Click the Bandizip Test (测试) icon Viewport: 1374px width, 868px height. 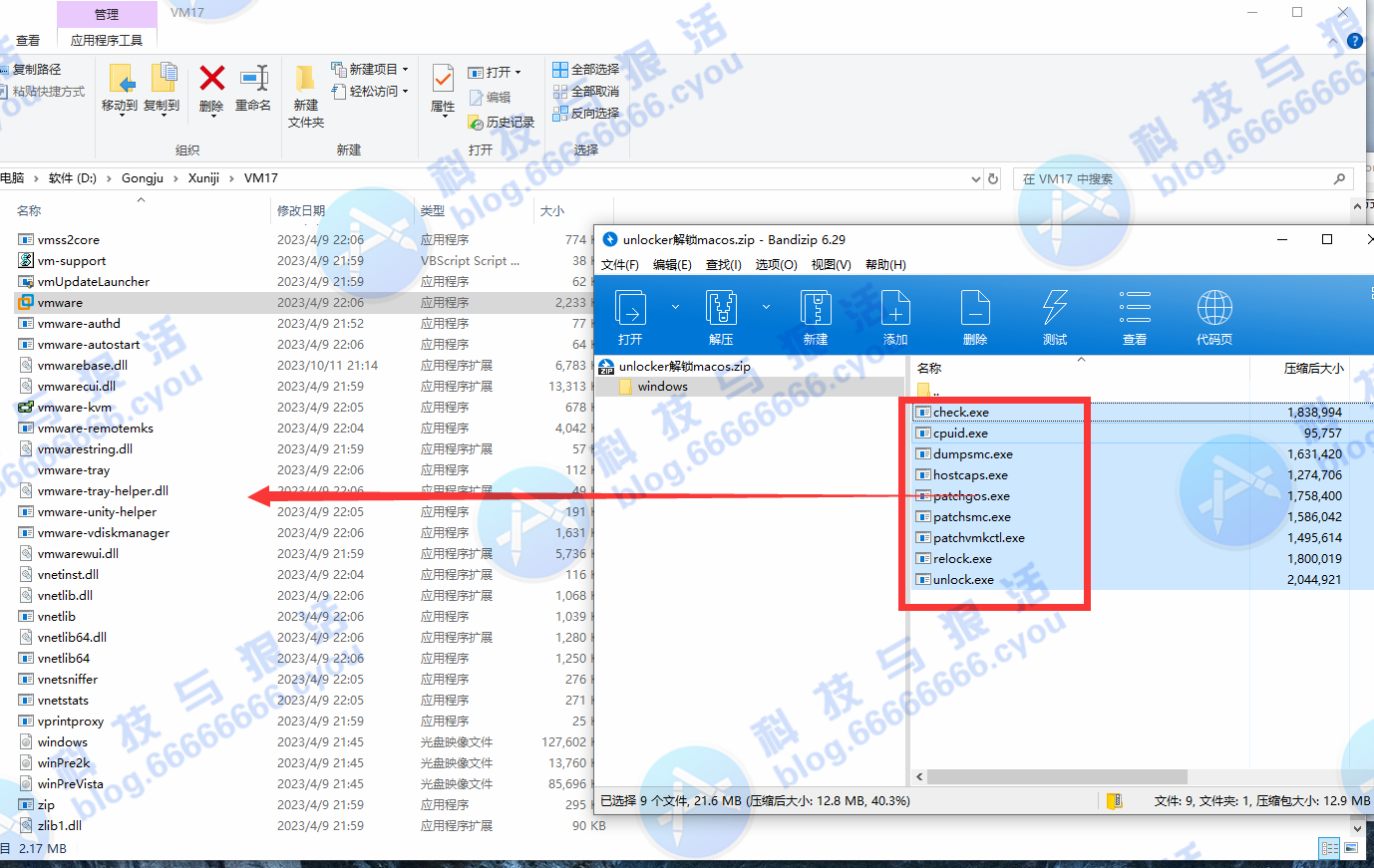click(x=1055, y=308)
